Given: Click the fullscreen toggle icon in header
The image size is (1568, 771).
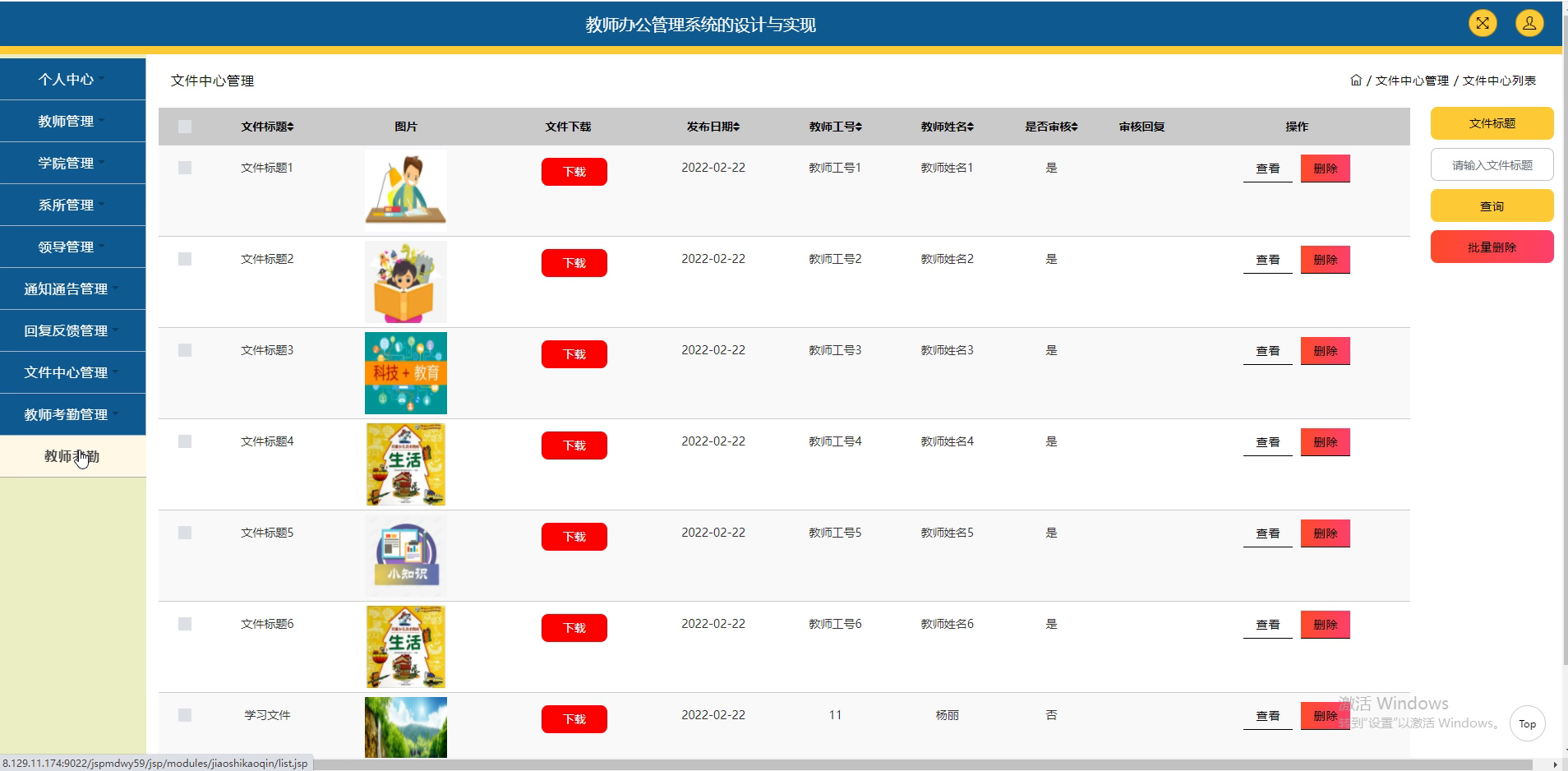Looking at the screenshot, I should pyautogui.click(x=1483, y=23).
